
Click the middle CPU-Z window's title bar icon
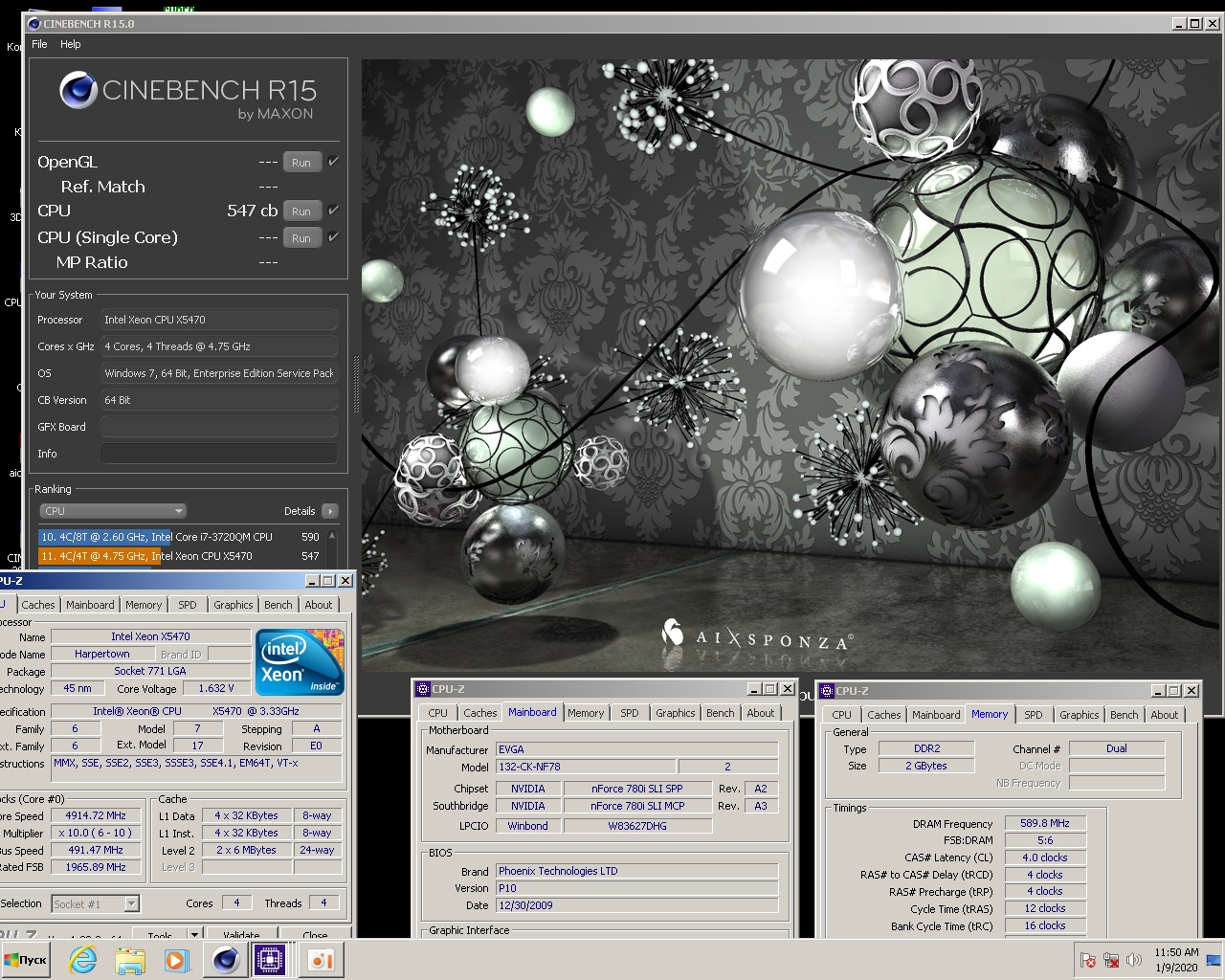[x=422, y=689]
